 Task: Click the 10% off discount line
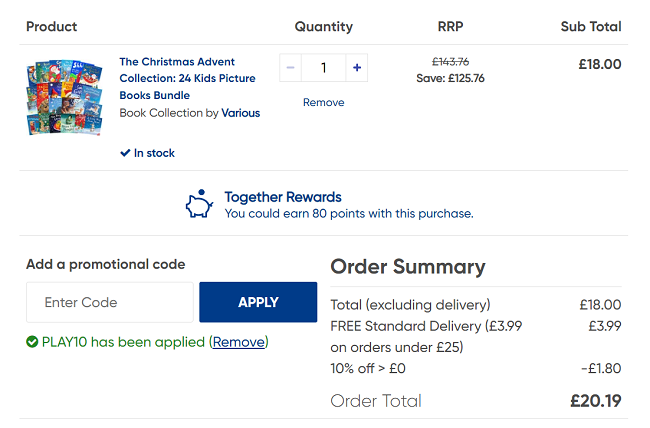pyautogui.click(x=368, y=368)
